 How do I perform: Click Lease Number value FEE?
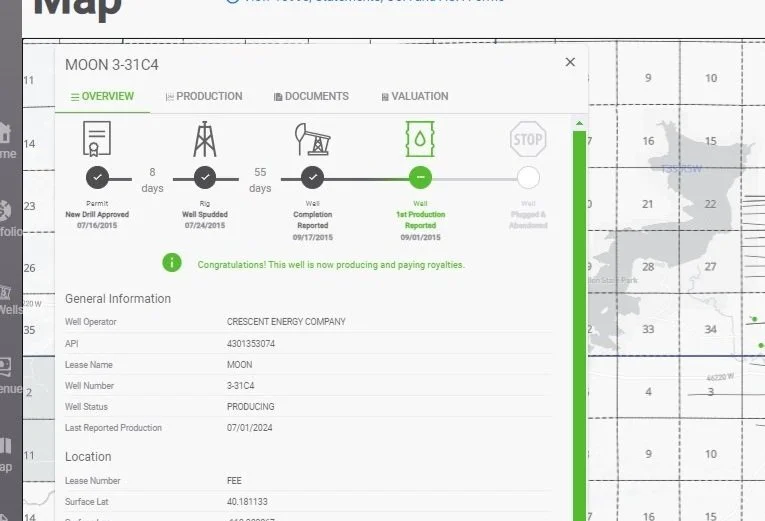click(234, 481)
